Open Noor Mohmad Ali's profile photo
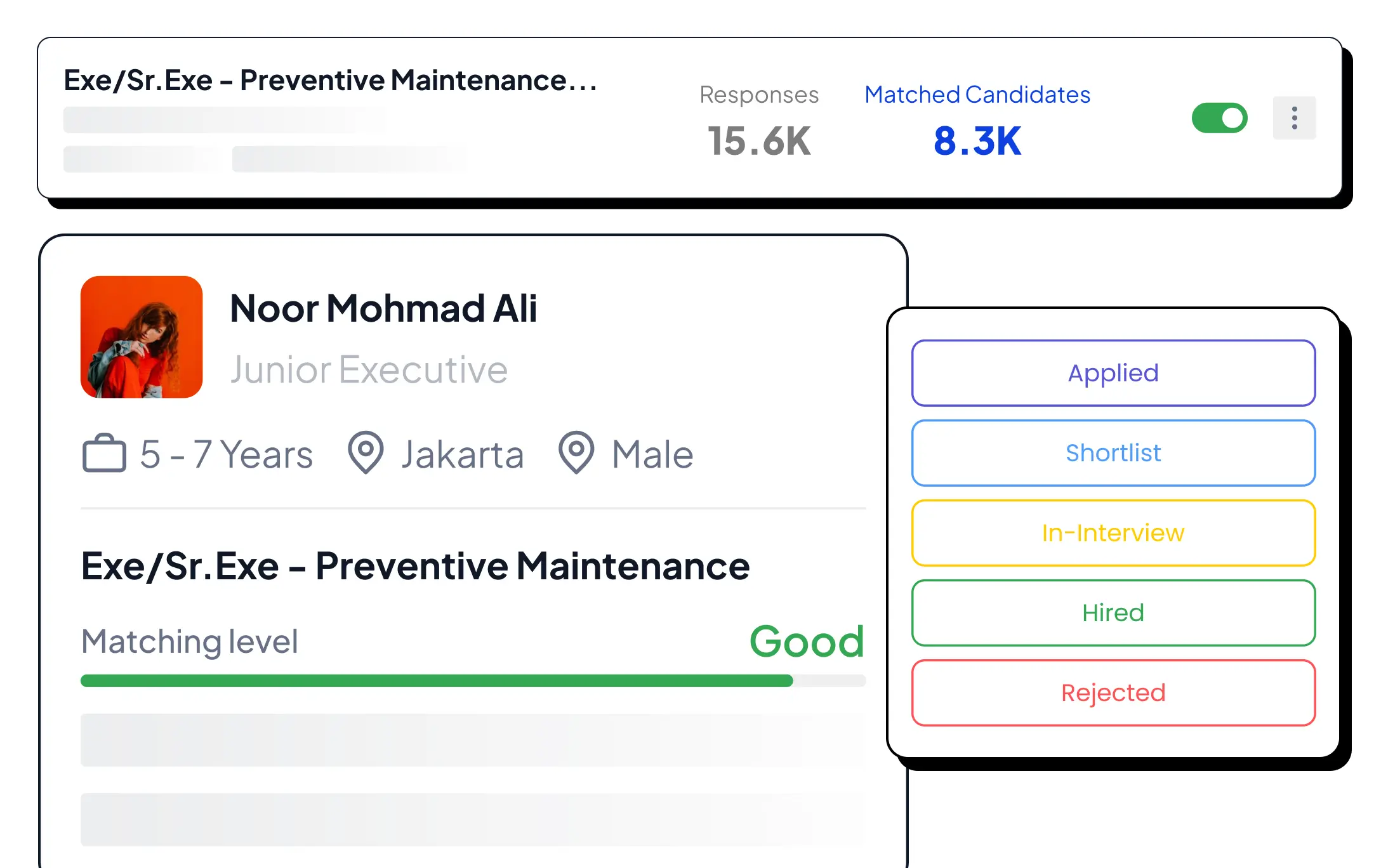1381x868 pixels. pyautogui.click(x=142, y=337)
